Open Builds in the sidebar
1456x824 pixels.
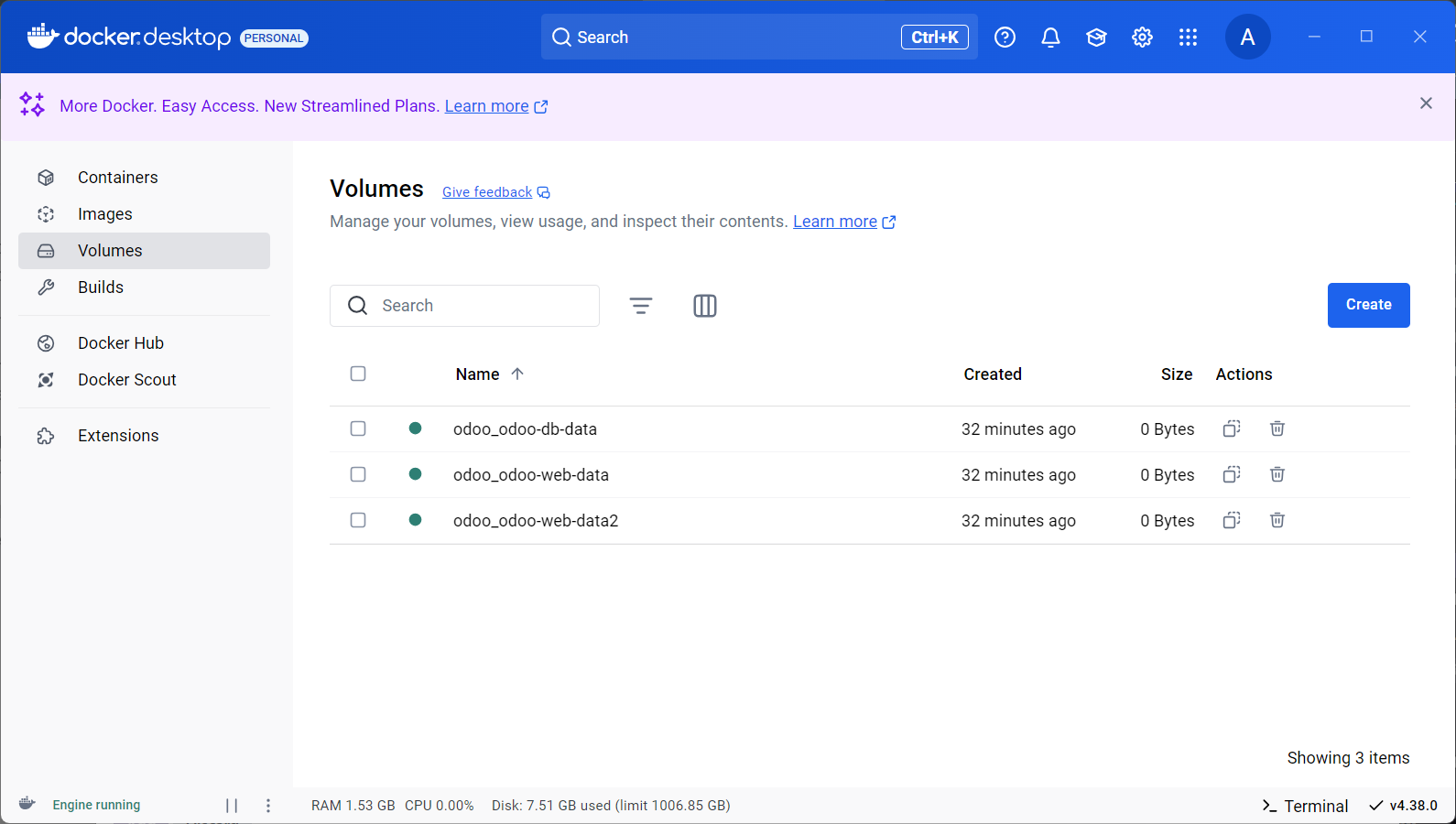point(144,287)
